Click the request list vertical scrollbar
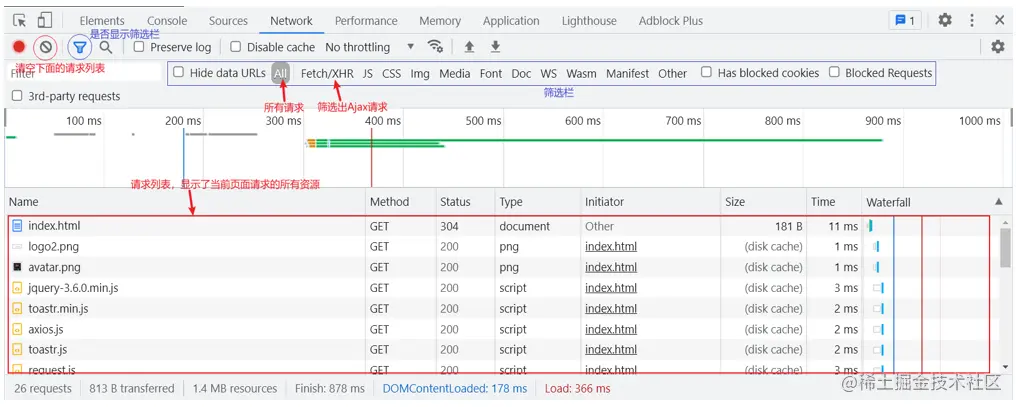The image size is (1016, 407). [x=1005, y=248]
